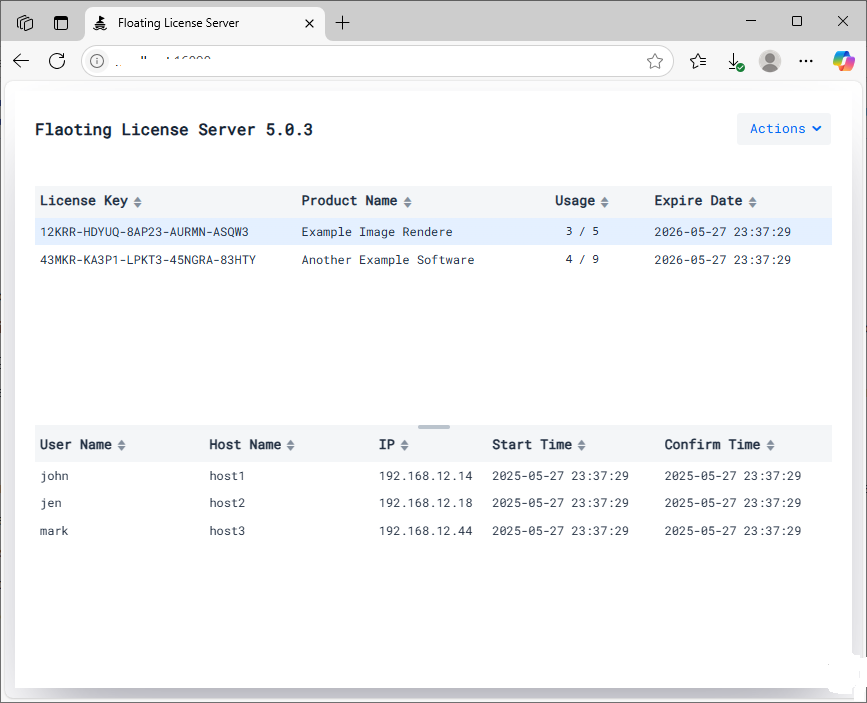The height and width of the screenshot is (703, 867).
Task: Select license key 12KRR-HDYUQ-8AP23-AURMN-ASQW3
Action: coord(144,232)
